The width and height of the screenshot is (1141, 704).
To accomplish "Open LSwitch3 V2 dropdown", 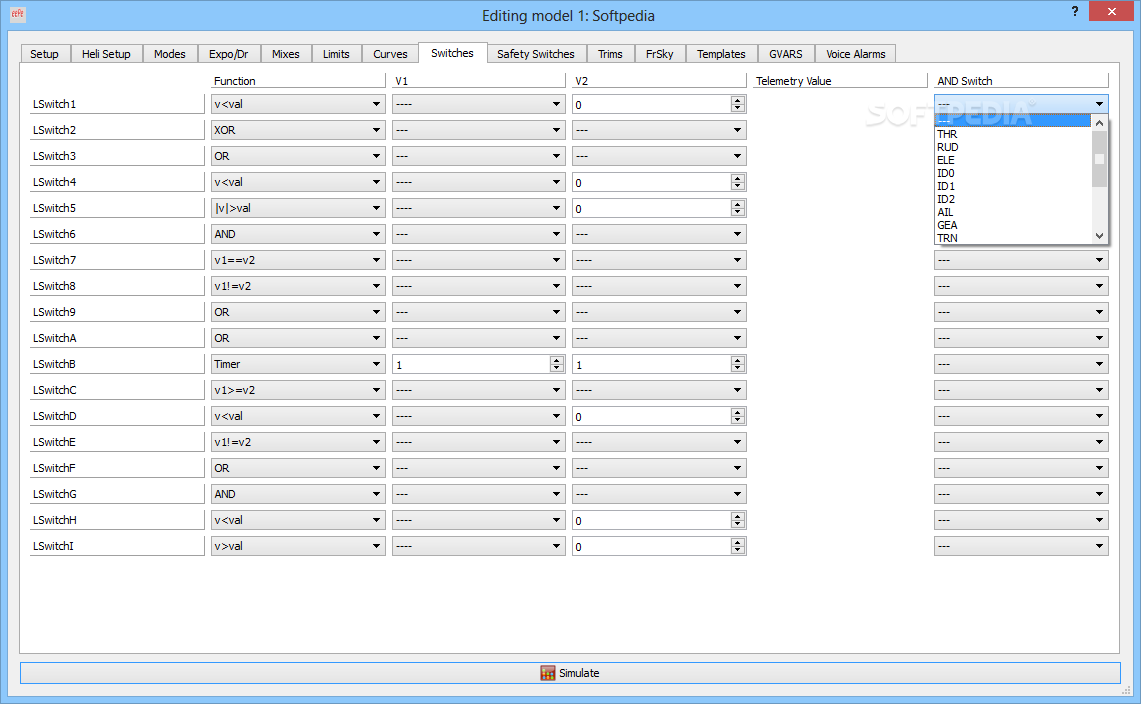I will pyautogui.click(x=659, y=156).
